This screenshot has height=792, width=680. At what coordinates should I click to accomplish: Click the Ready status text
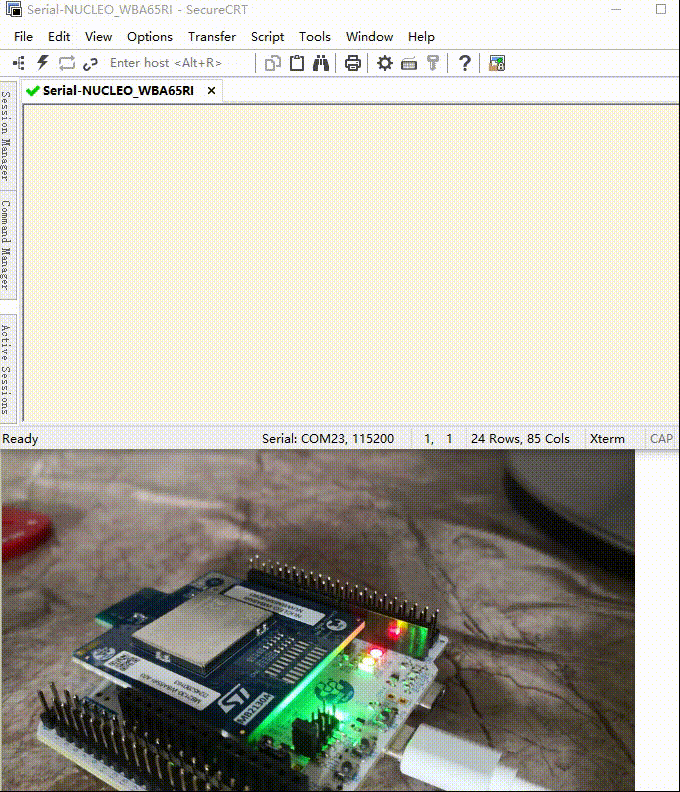[20, 438]
